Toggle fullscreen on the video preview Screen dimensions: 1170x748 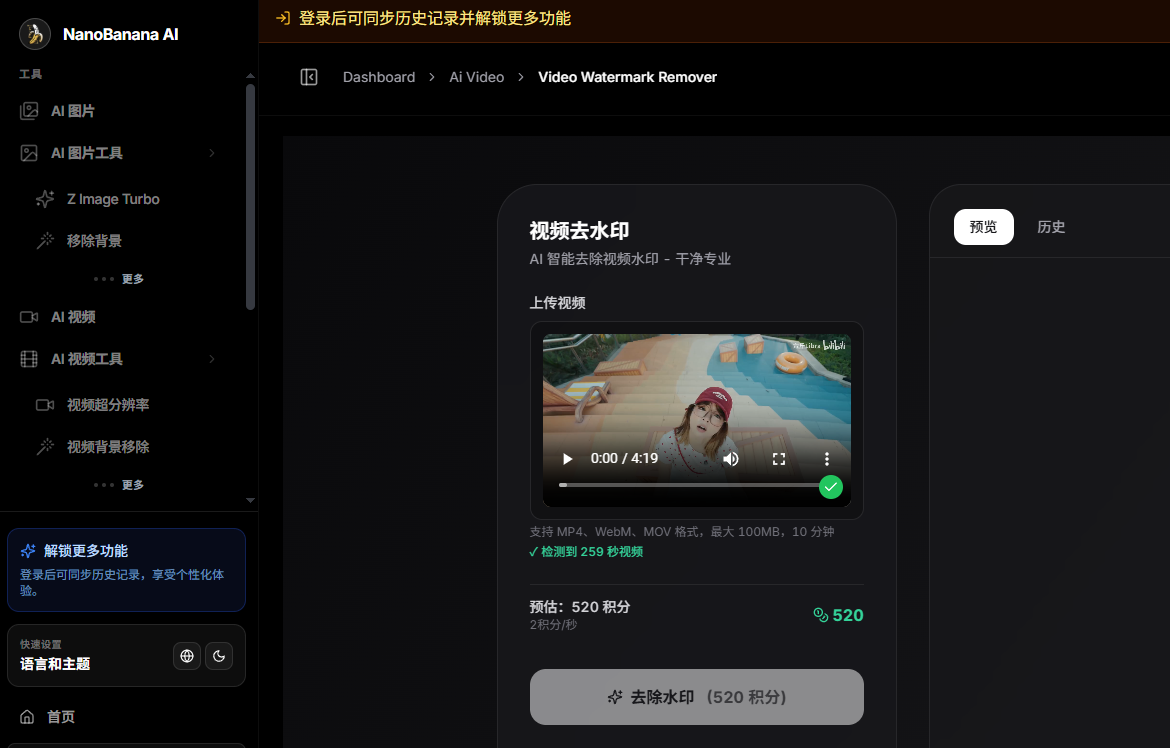point(781,458)
